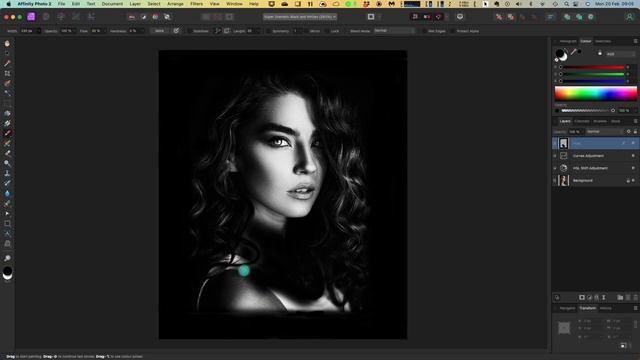The image size is (640, 360).
Task: Add a mask layer in Layers panel
Action: [x=582, y=298]
